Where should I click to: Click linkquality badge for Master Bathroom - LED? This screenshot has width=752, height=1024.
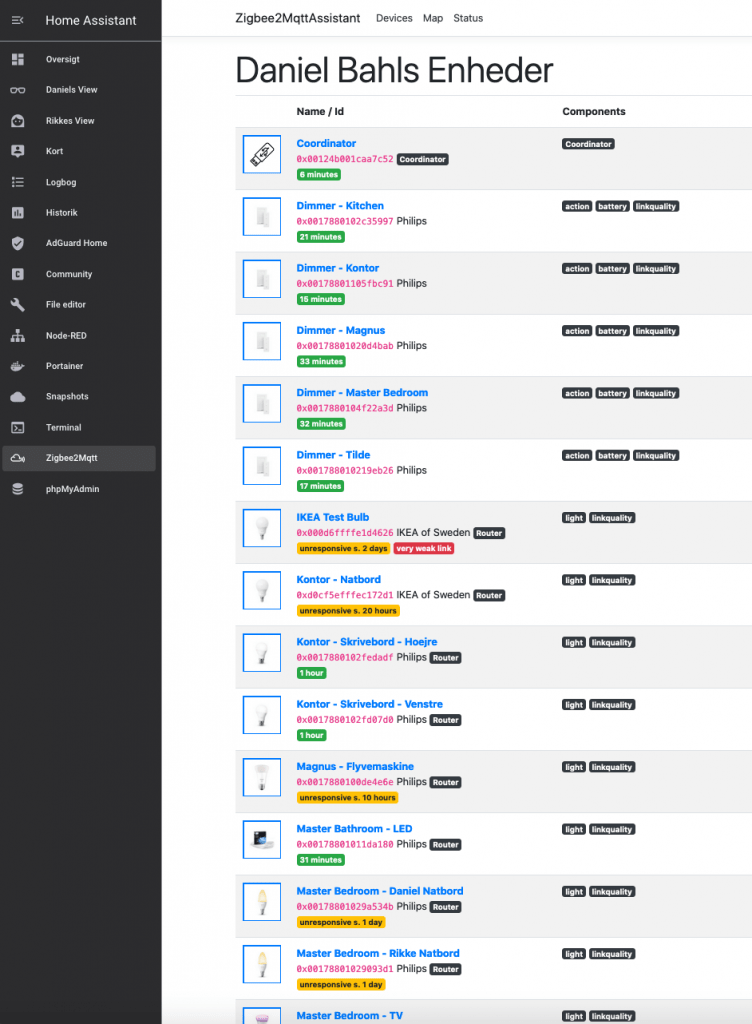point(612,829)
